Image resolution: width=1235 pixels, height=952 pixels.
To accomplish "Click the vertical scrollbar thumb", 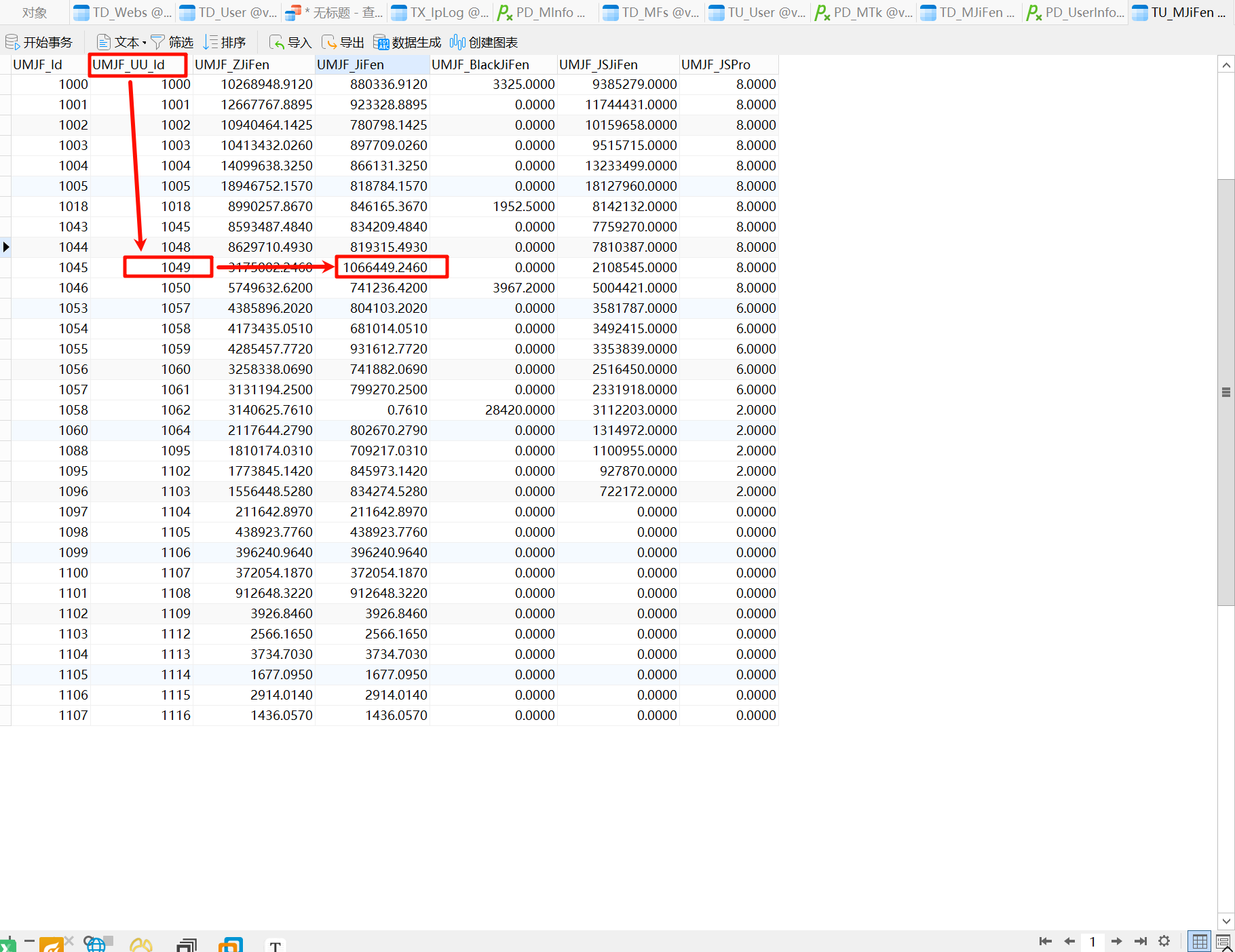I will (x=1225, y=392).
